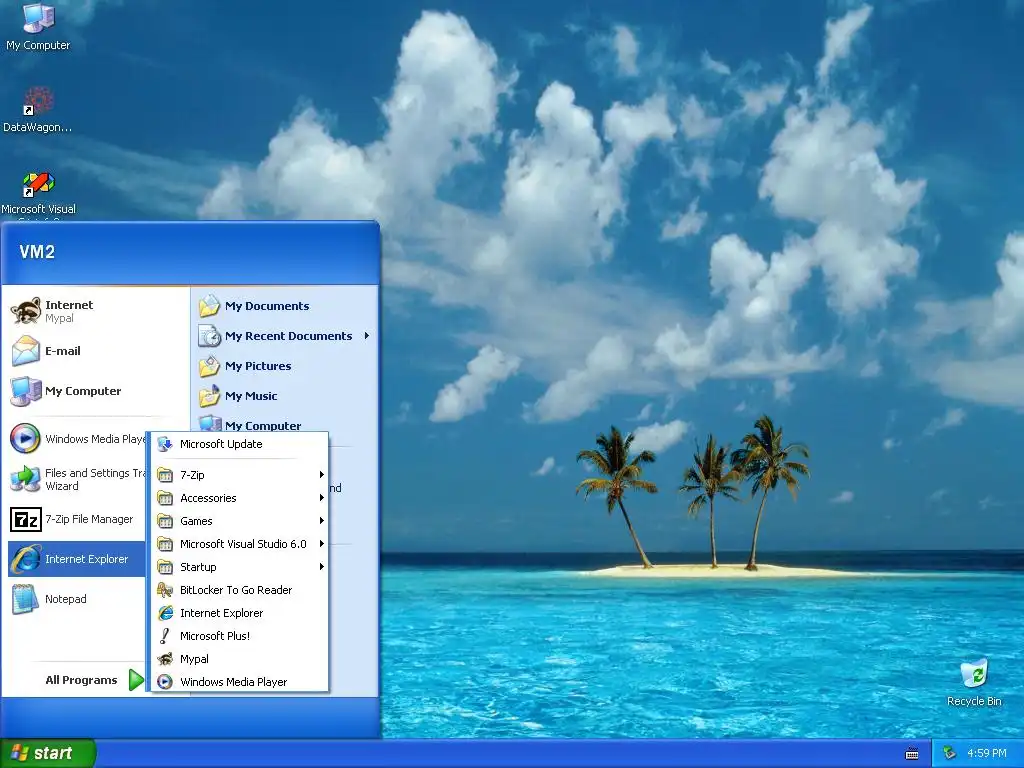Click the My Documents label

point(266,306)
